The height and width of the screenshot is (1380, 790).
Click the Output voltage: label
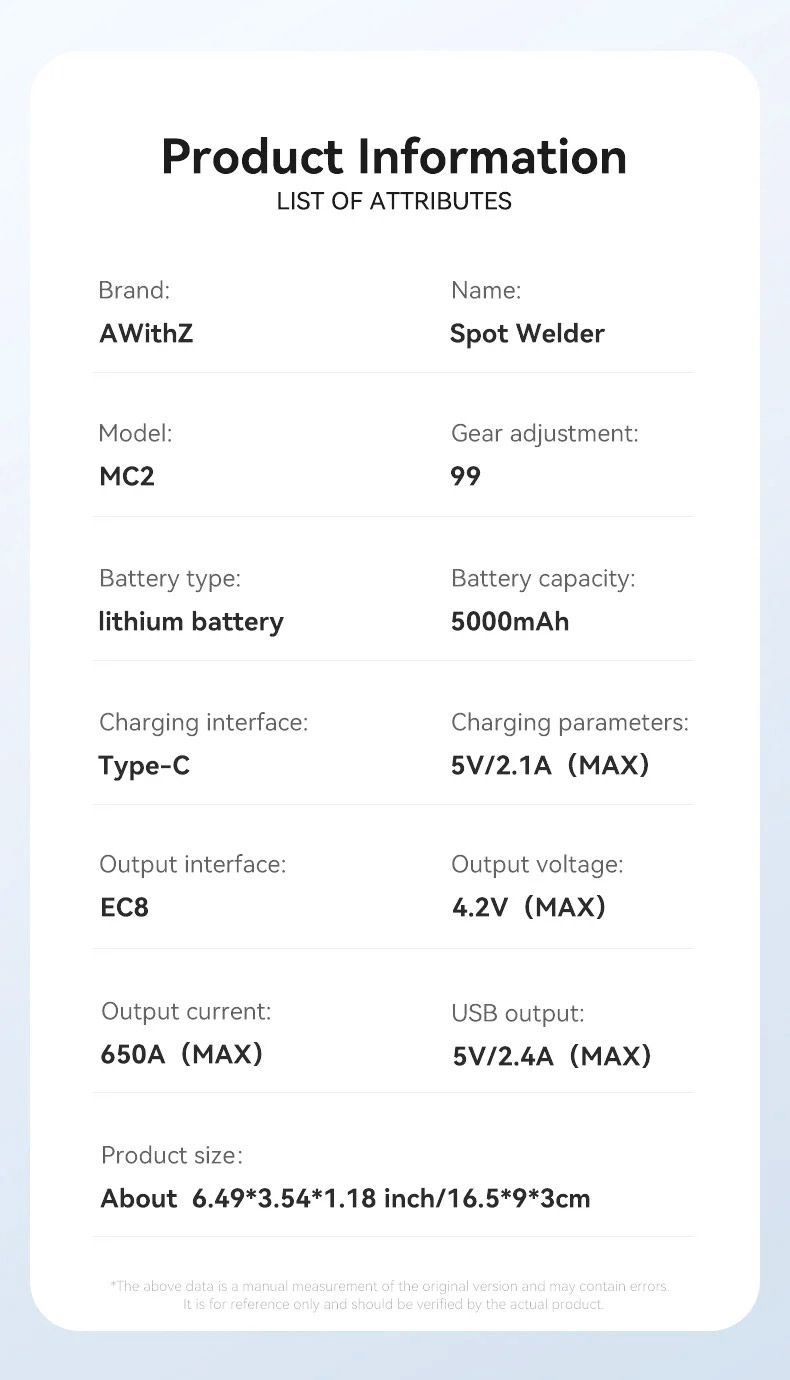click(537, 864)
